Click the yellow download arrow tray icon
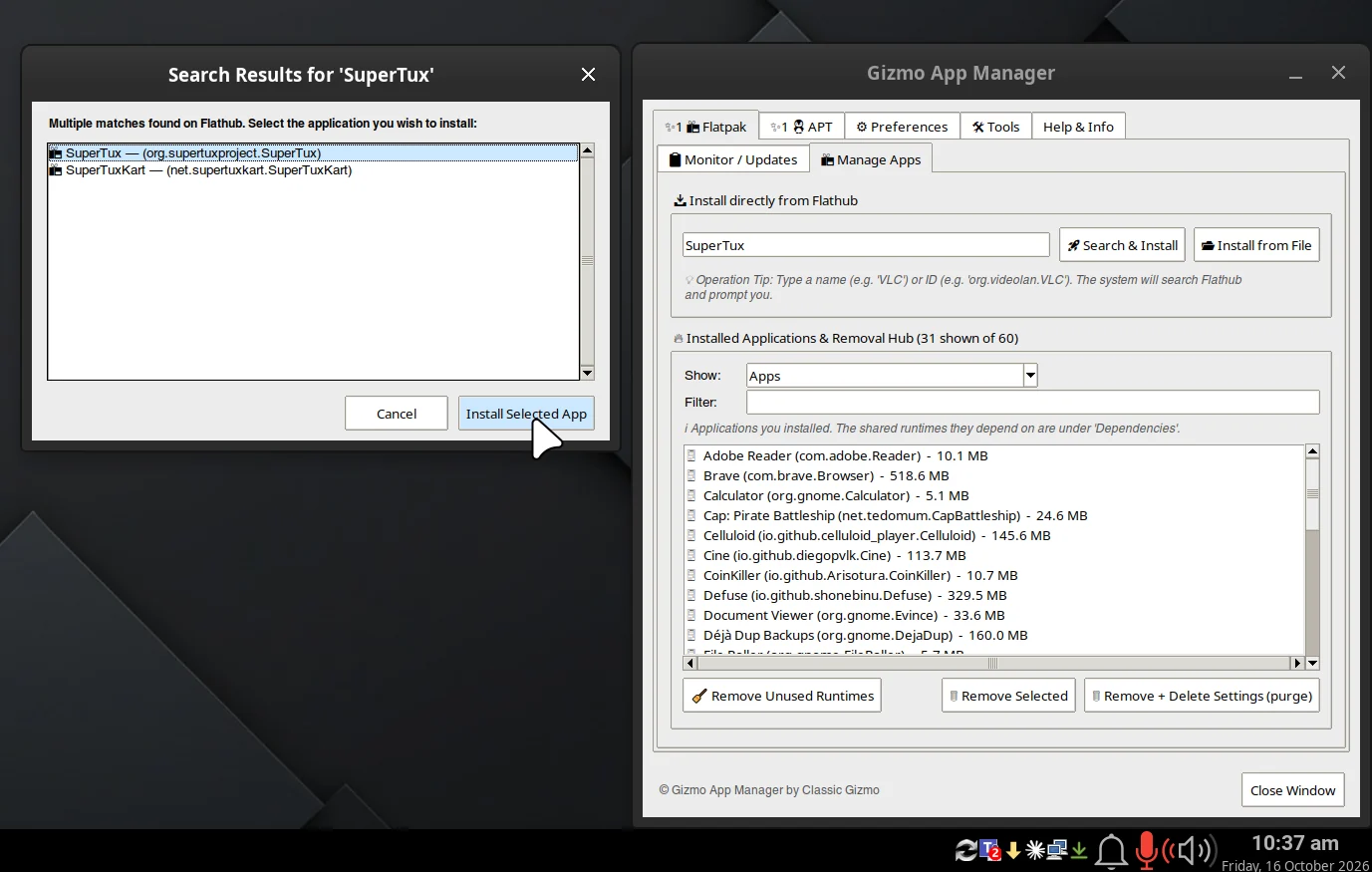The width and height of the screenshot is (1372, 872). click(x=1013, y=850)
